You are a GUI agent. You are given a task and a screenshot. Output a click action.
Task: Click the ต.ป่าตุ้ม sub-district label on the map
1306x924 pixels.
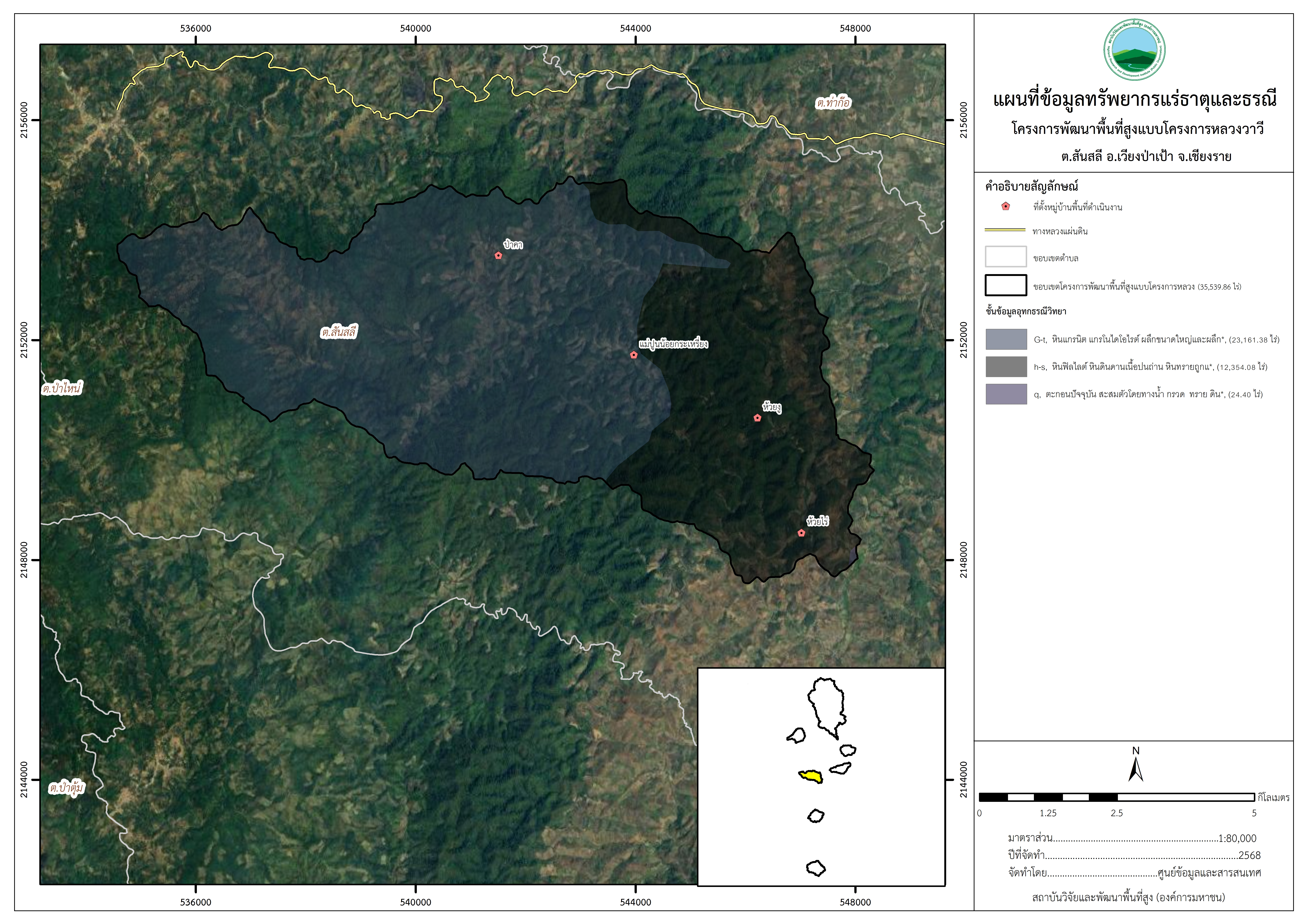click(66, 788)
